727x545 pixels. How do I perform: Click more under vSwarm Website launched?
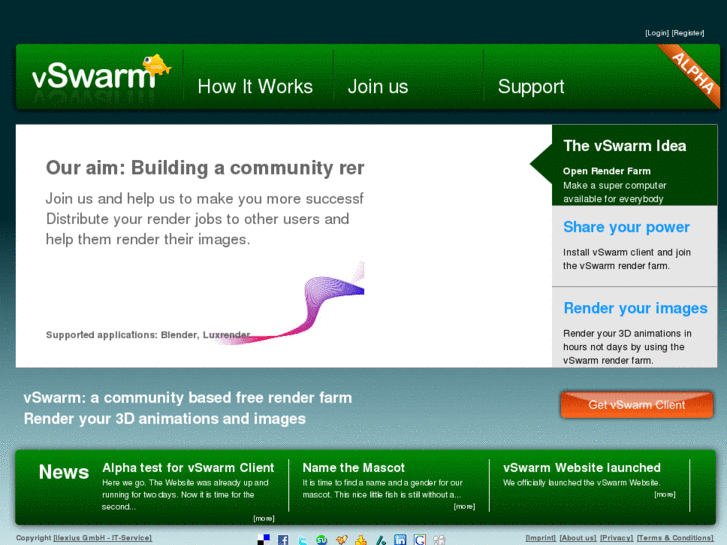pos(665,494)
